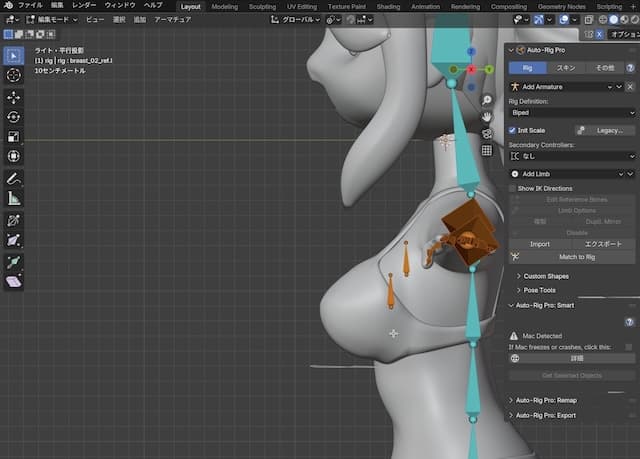
Task: Expand the Custom Shapes section
Action: click(x=547, y=276)
